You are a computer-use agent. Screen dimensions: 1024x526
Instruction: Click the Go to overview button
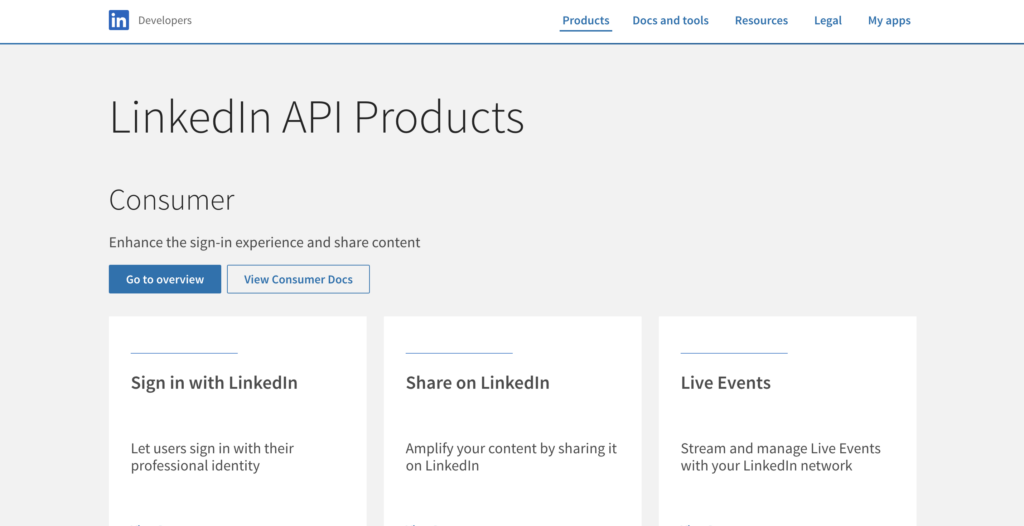(x=165, y=279)
